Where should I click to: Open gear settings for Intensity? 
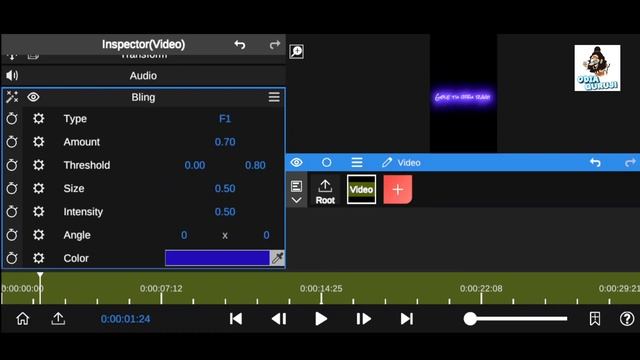coord(39,212)
